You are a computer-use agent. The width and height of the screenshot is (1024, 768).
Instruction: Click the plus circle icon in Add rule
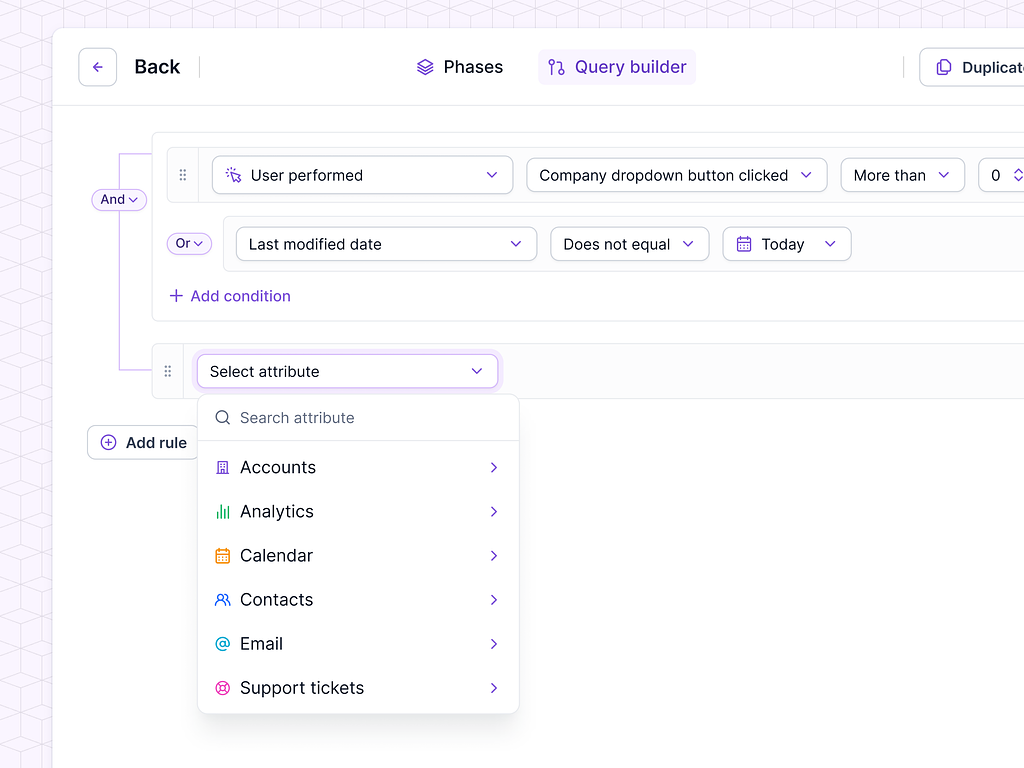[108, 442]
